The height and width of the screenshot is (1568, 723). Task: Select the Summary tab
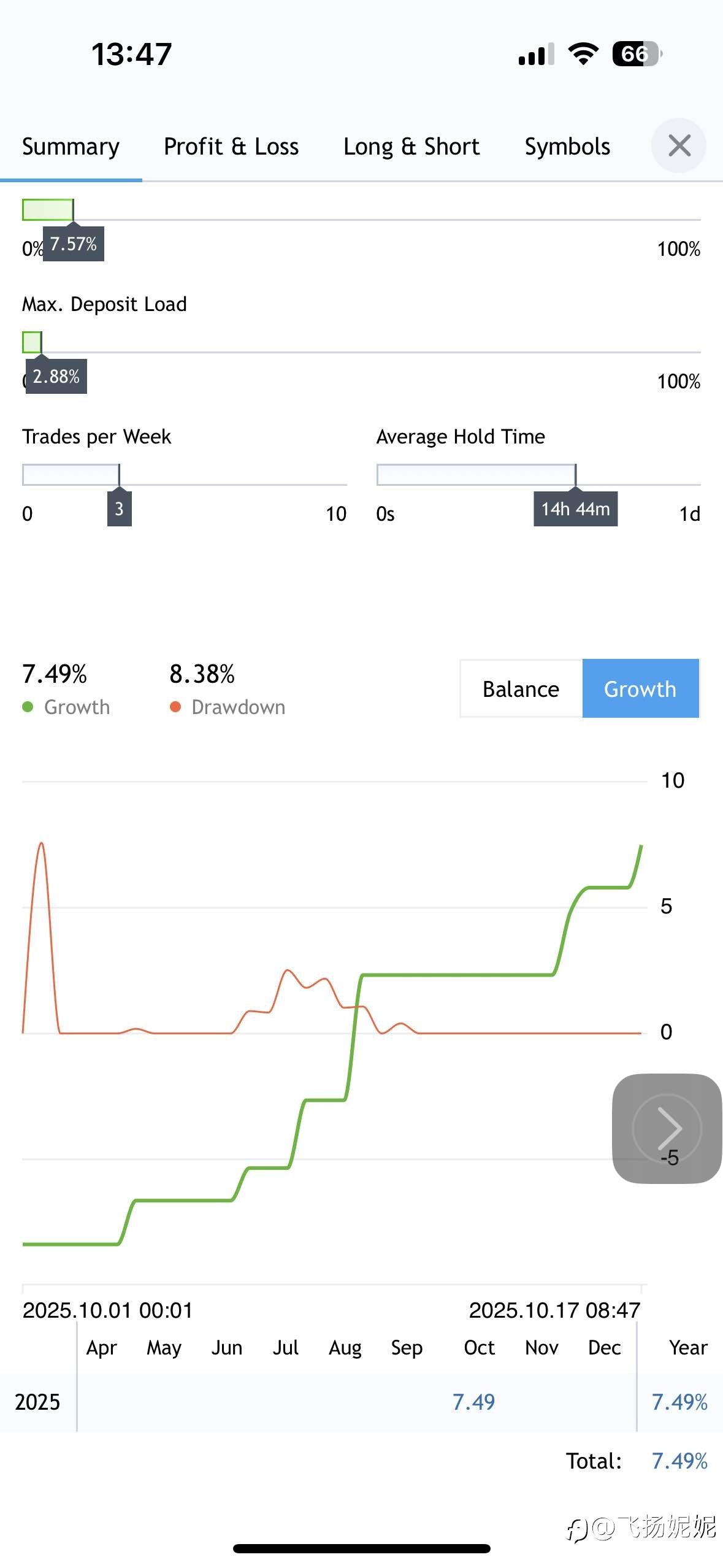71,147
